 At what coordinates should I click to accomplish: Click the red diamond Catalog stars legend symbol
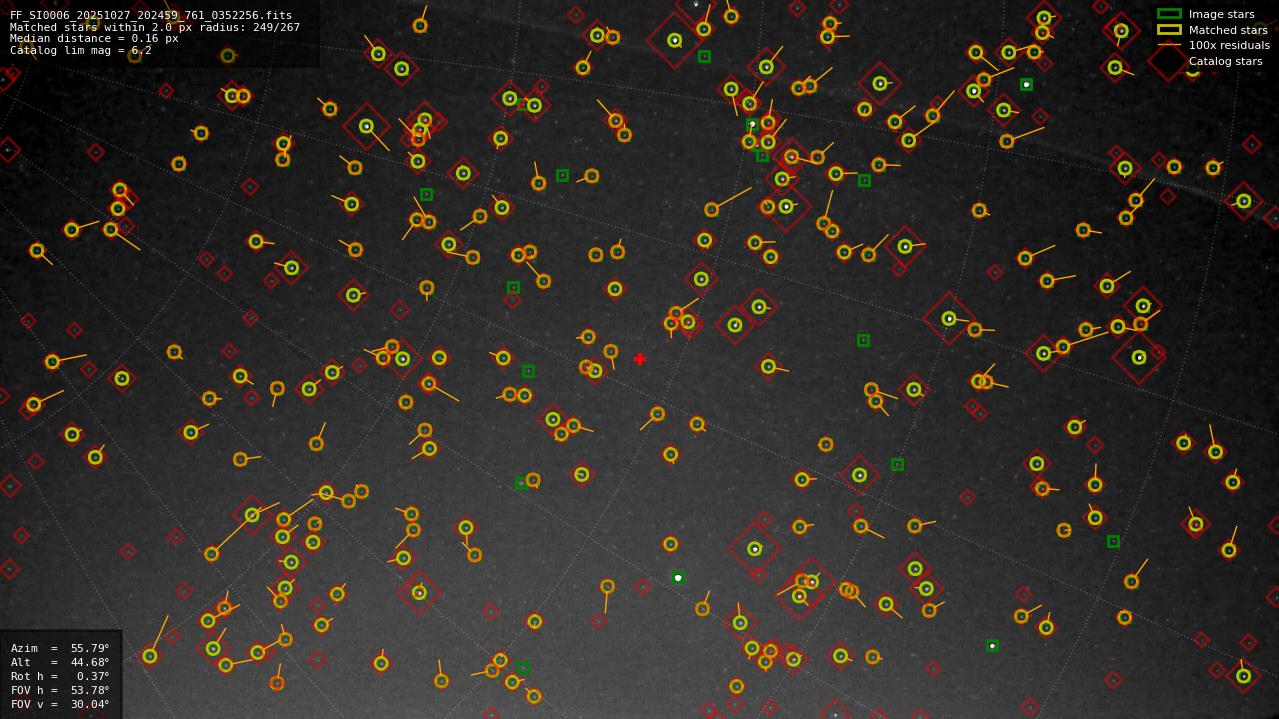pos(1169,61)
